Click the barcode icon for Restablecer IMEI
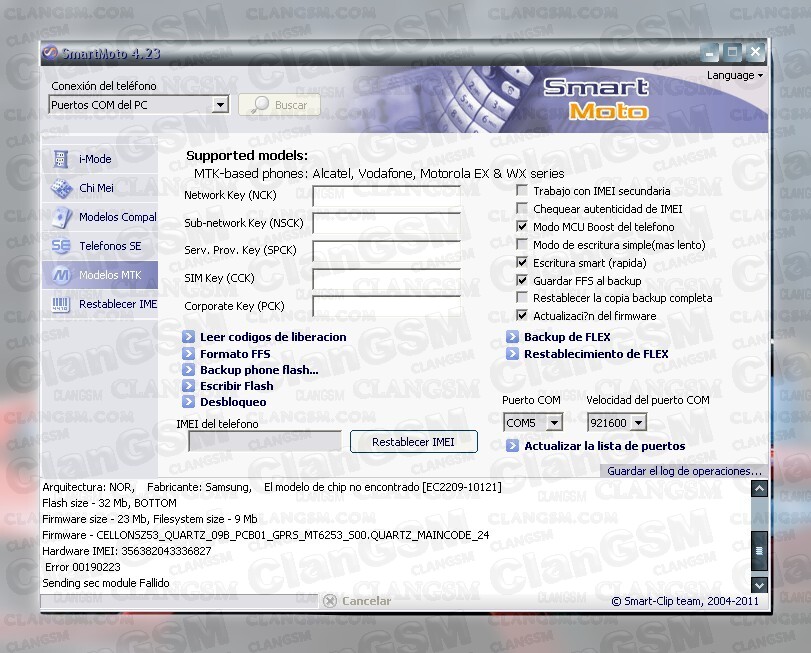811x653 pixels. coord(61,304)
